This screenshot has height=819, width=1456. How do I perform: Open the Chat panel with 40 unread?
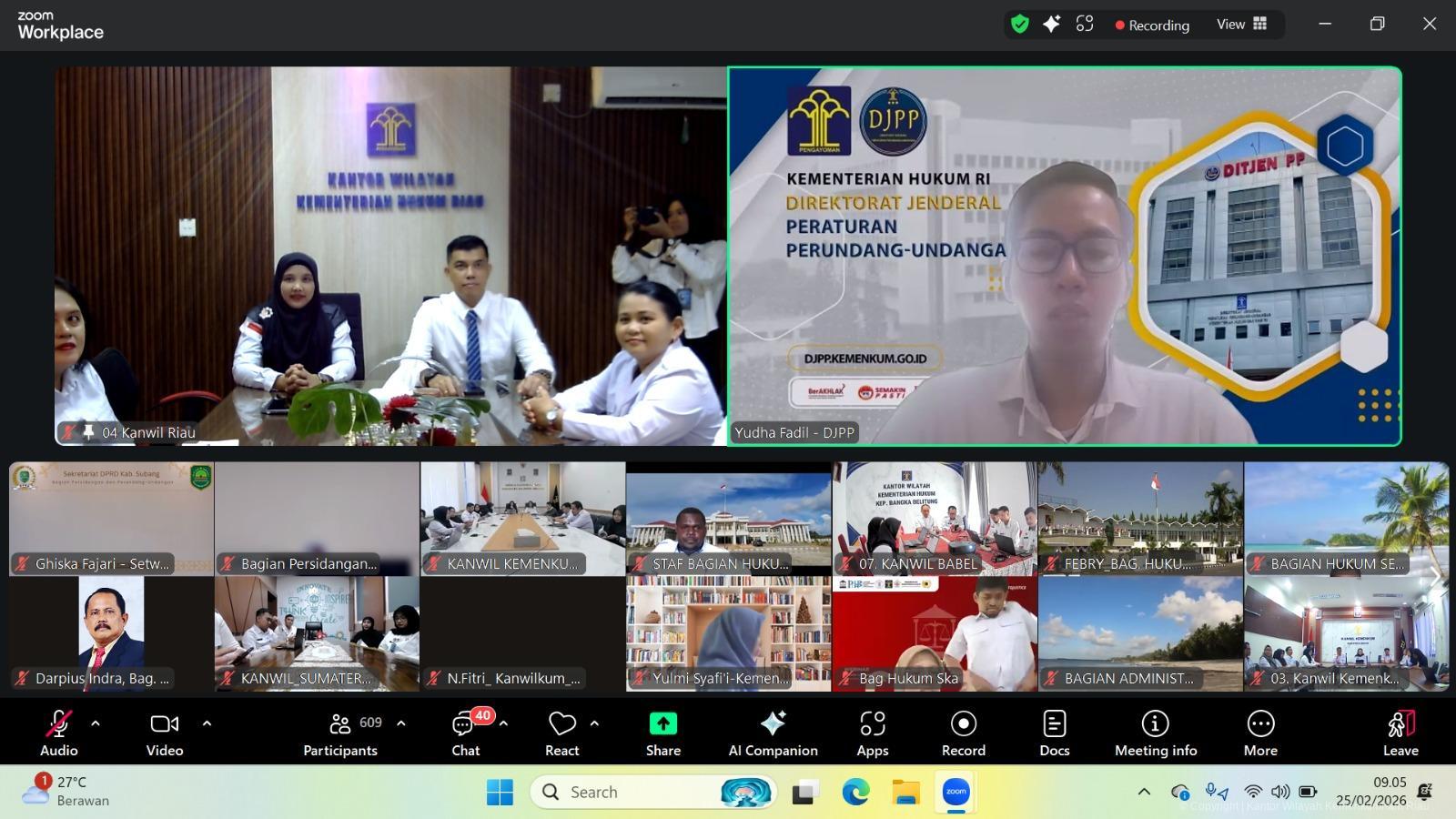coord(465,732)
